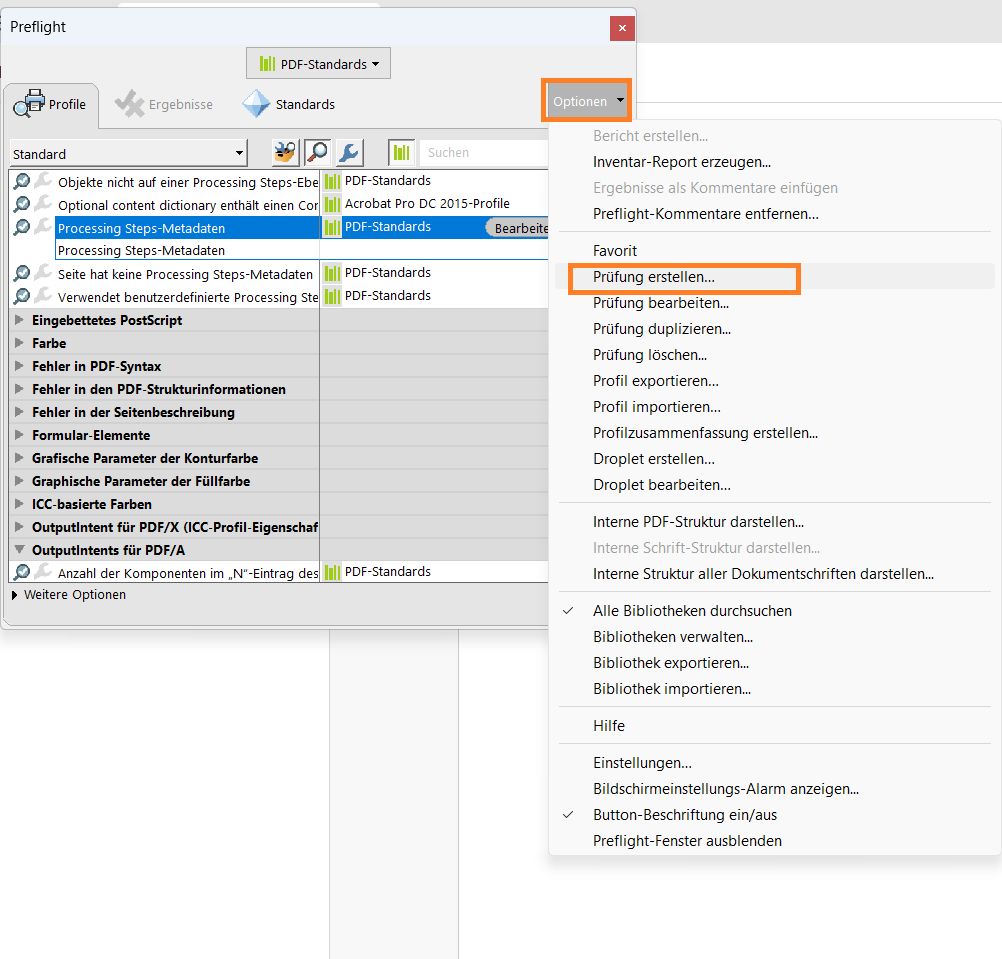Screen dimensions: 1002x959
Task: Toggle 'Alle Bibliotheken durchsuchen' option
Action: coord(692,611)
